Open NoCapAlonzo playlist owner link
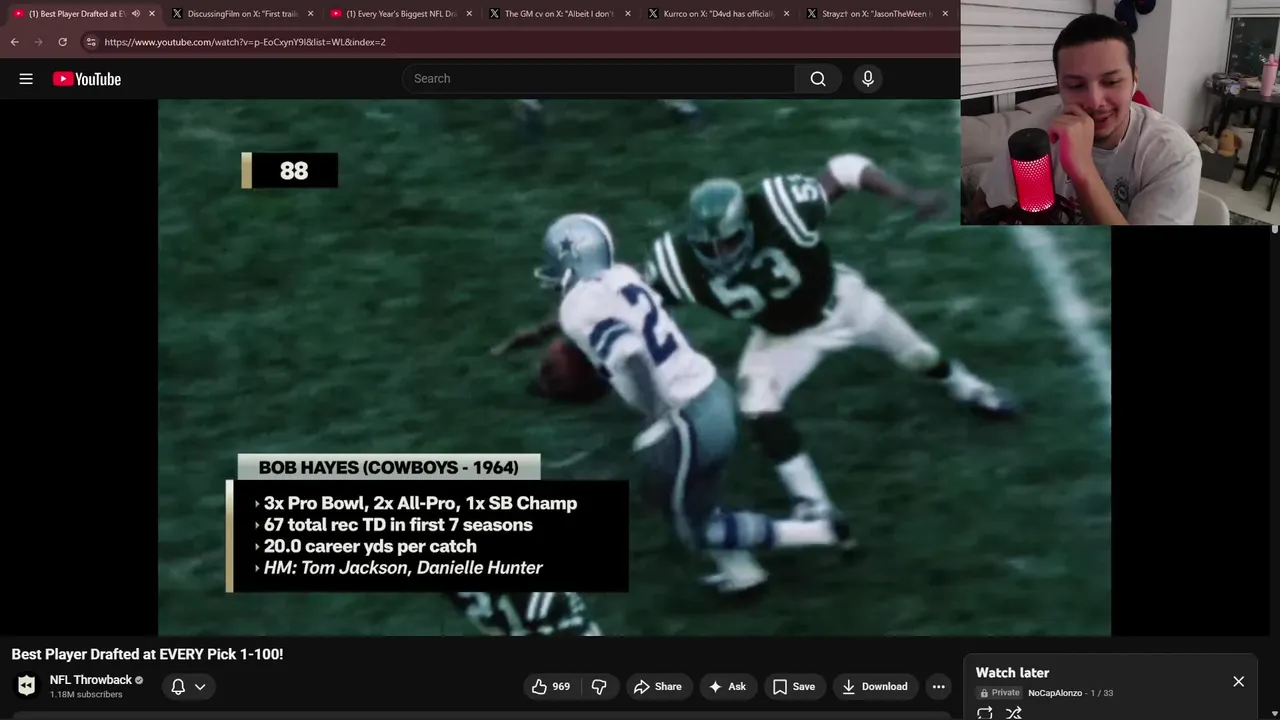1280x720 pixels. [1055, 693]
